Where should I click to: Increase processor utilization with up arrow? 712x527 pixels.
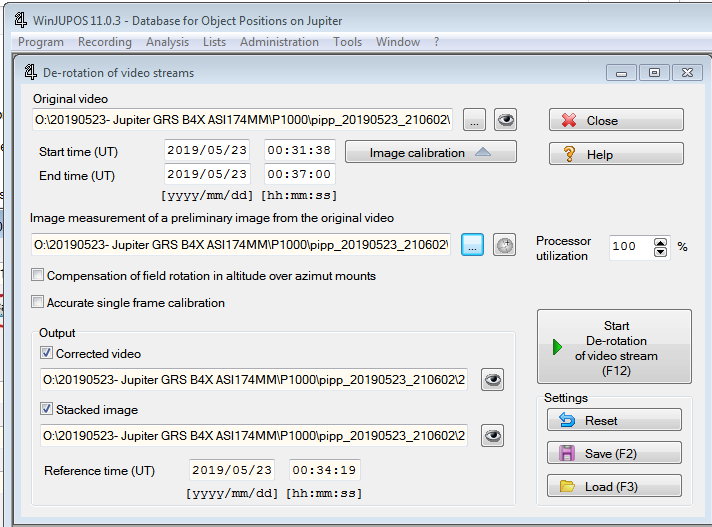coord(661,242)
